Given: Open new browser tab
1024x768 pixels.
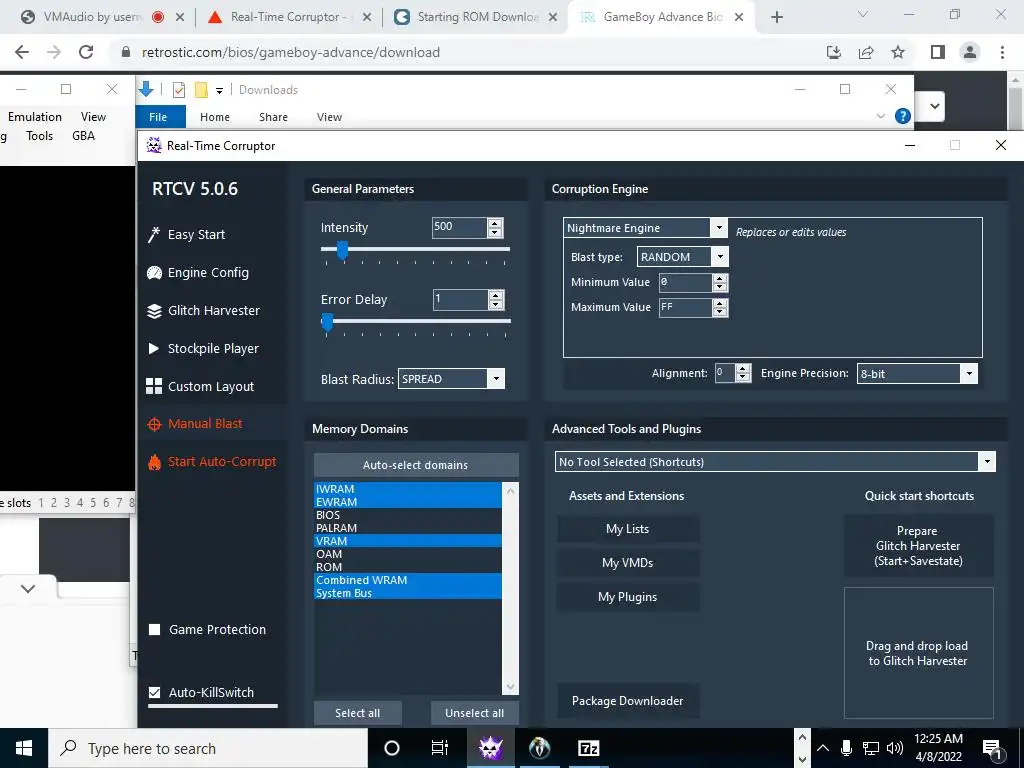Looking at the screenshot, I should point(776,17).
